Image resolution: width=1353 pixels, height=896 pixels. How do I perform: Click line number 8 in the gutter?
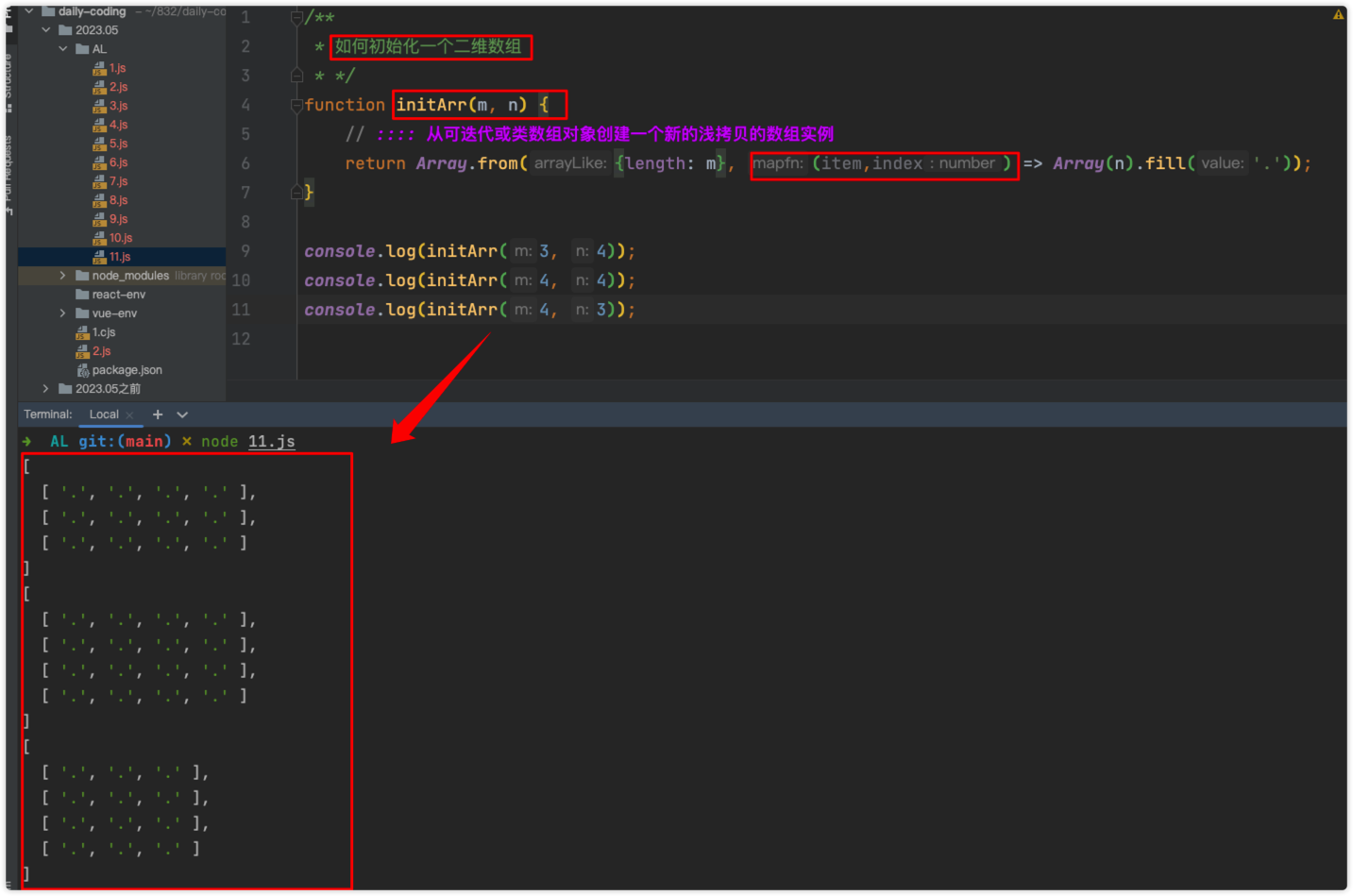(x=245, y=222)
